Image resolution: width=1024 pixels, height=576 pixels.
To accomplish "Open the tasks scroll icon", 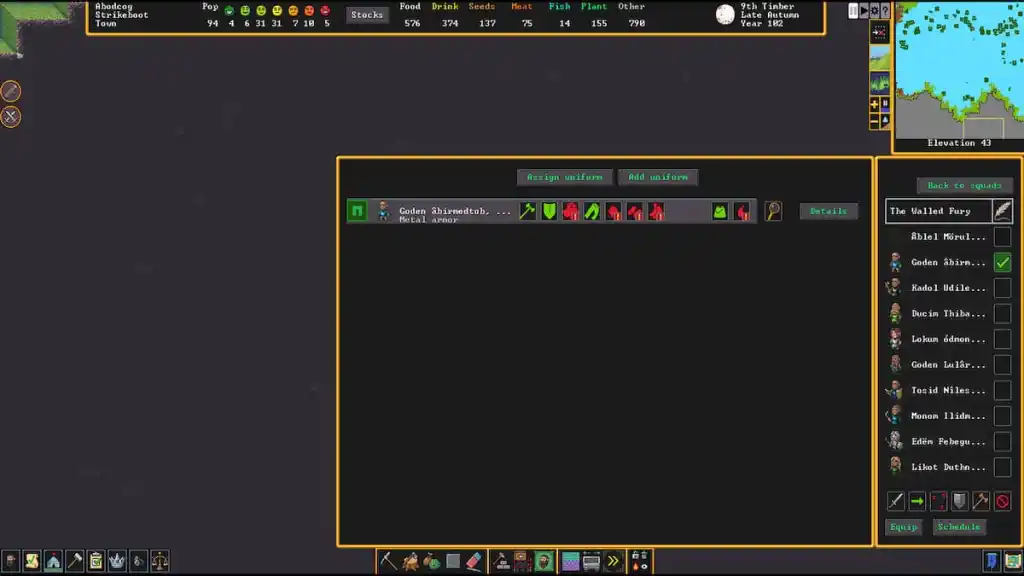I will [32, 561].
